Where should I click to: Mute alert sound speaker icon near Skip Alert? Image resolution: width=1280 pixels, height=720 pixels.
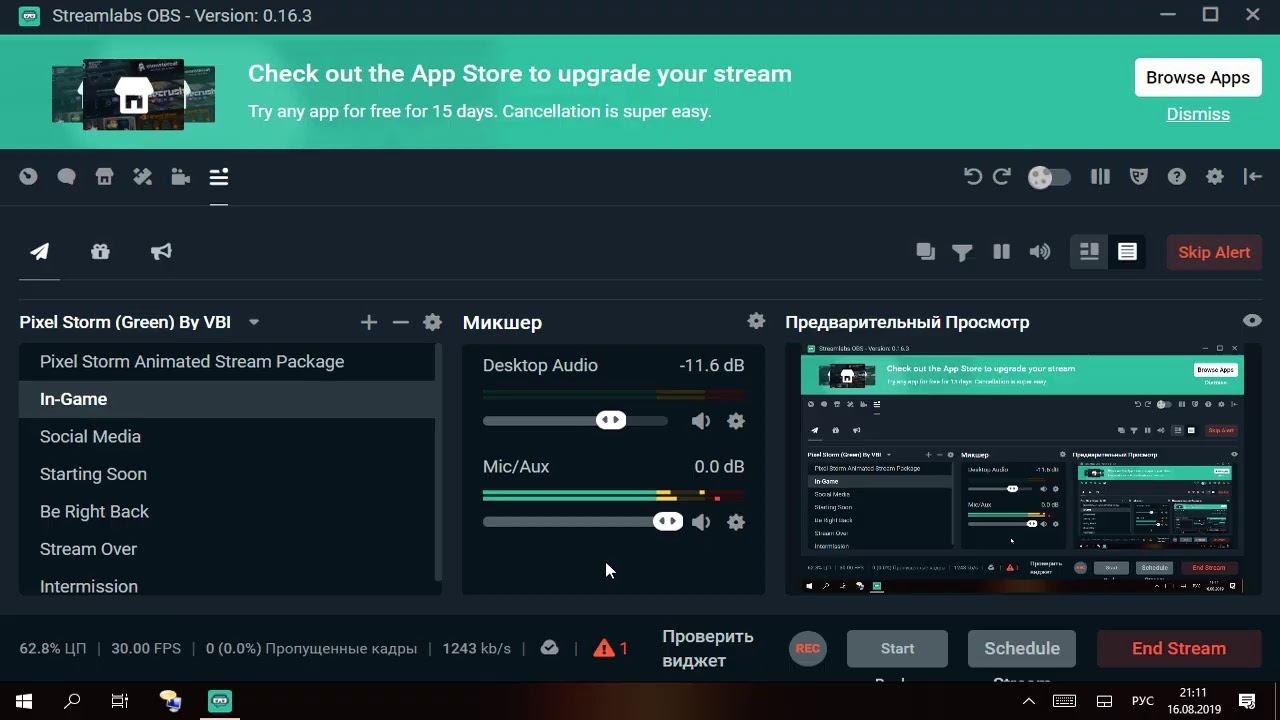click(1040, 252)
